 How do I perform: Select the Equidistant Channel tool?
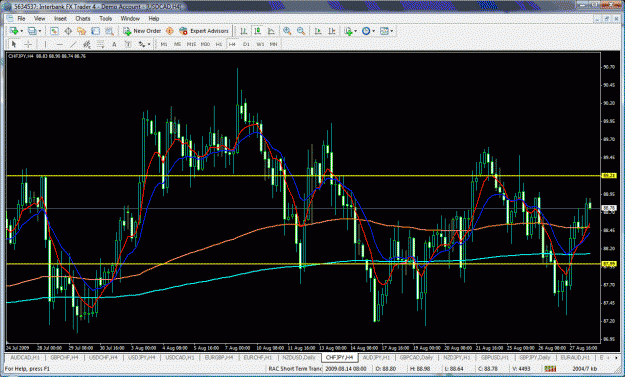87,44
